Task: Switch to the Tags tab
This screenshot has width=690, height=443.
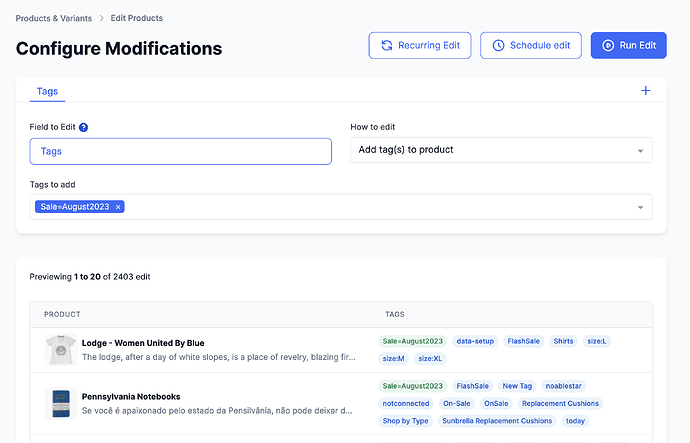Action: click(47, 91)
